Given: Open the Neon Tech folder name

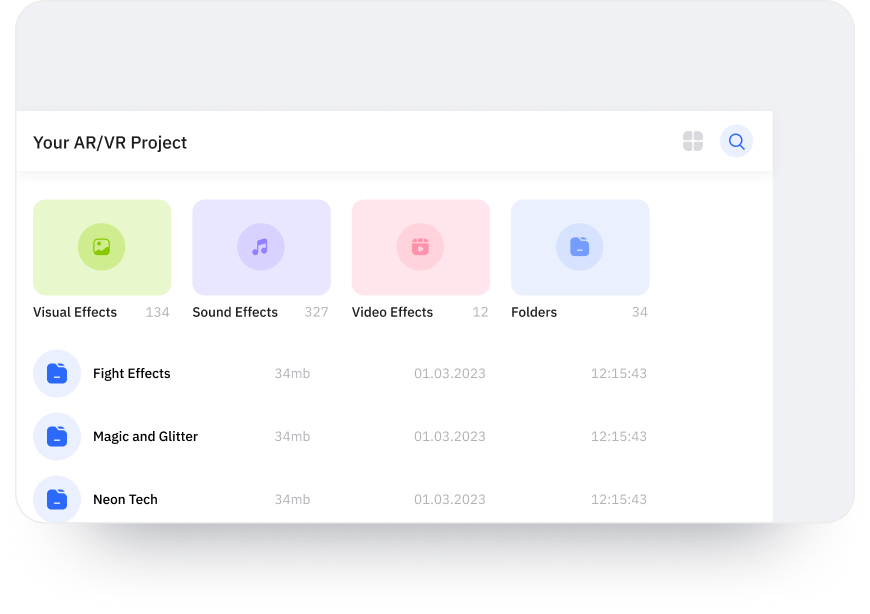Looking at the screenshot, I should click(x=125, y=499).
